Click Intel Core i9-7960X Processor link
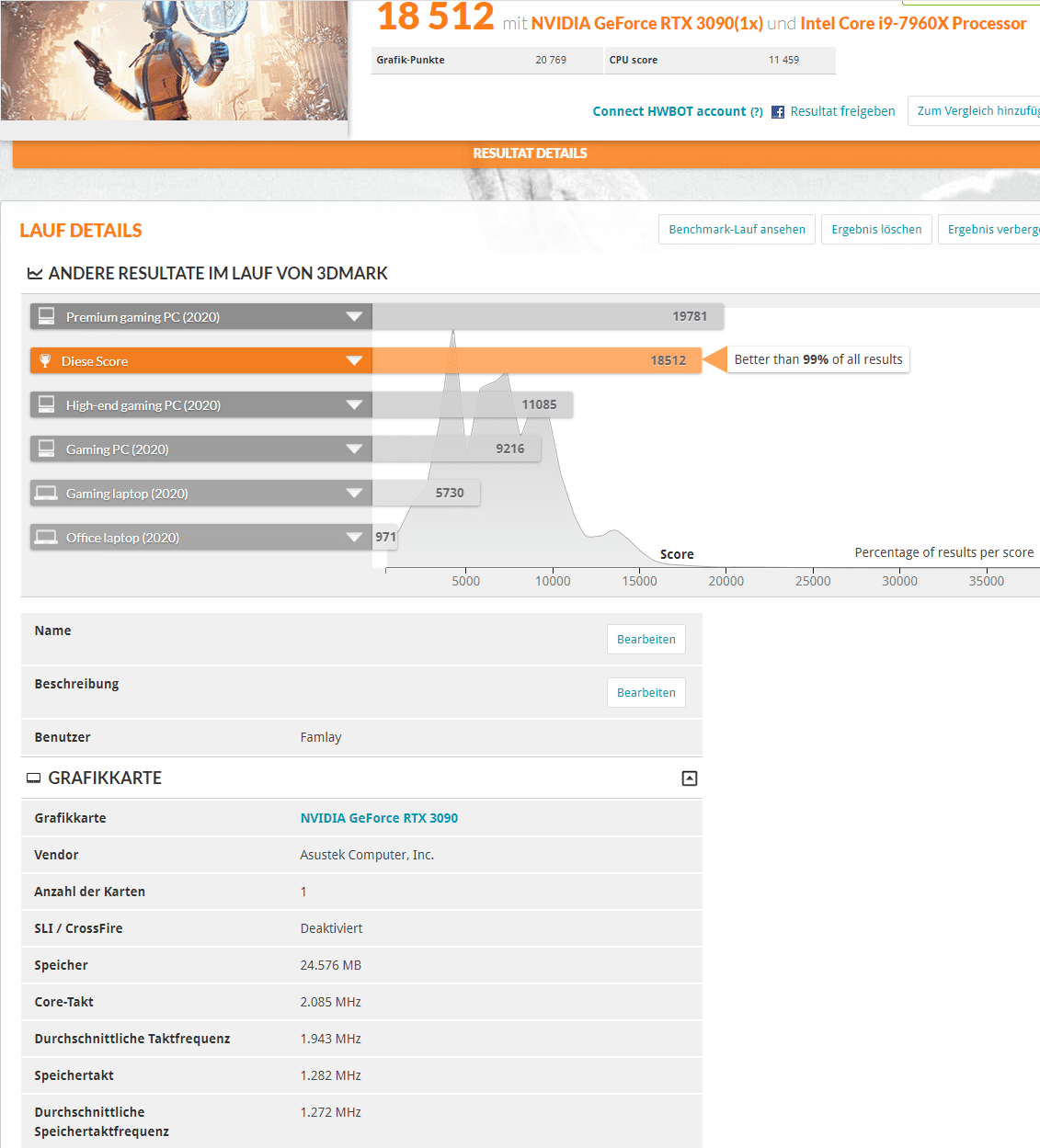1040x1148 pixels. (913, 23)
